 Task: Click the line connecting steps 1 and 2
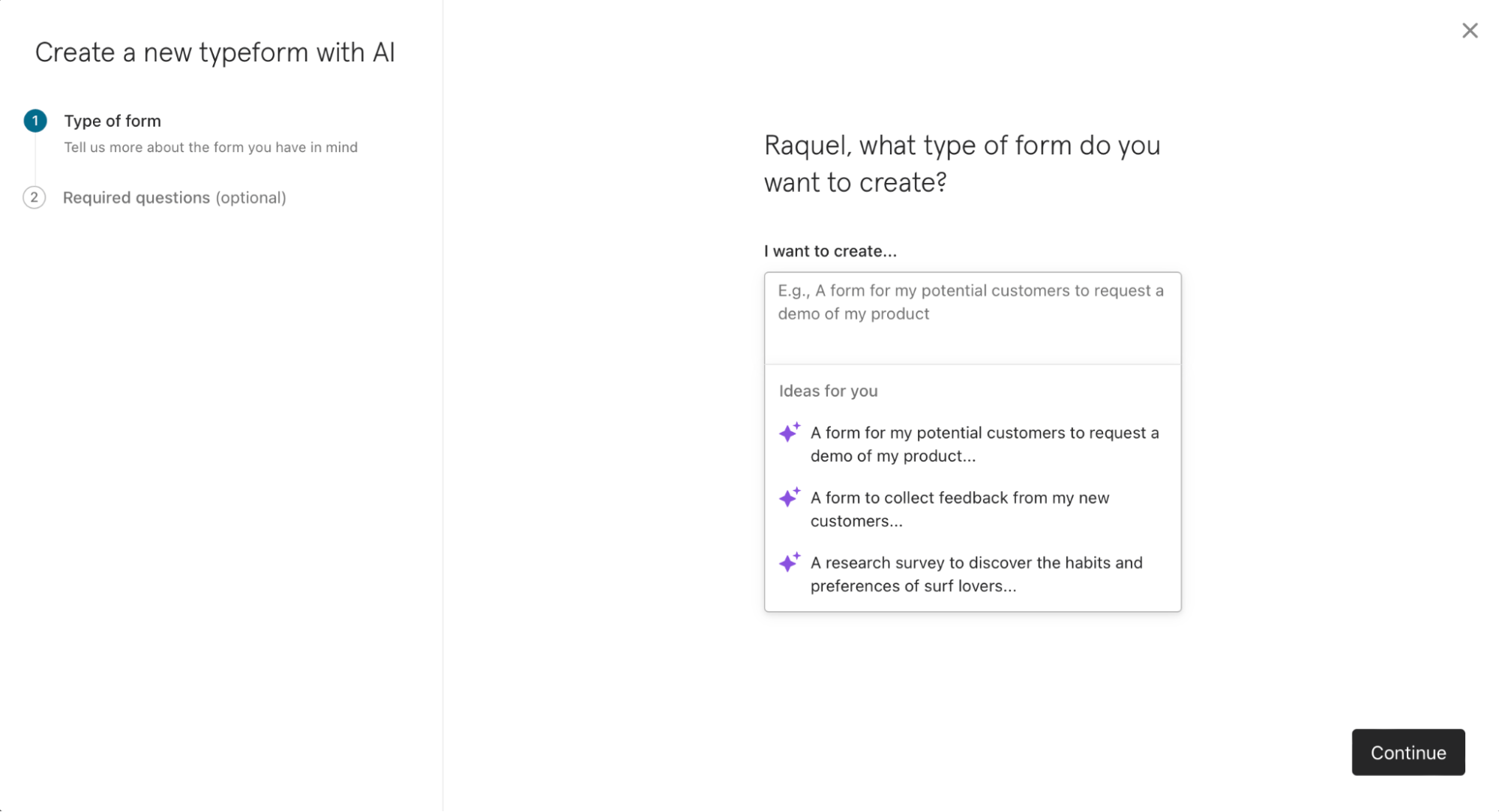click(x=35, y=160)
